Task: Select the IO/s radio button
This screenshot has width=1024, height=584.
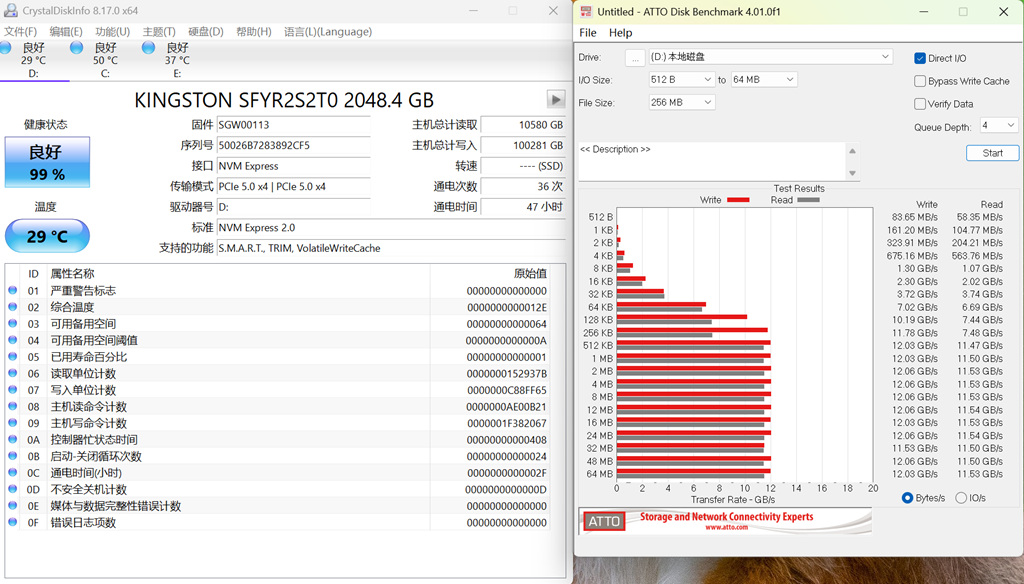Action: coord(961,498)
